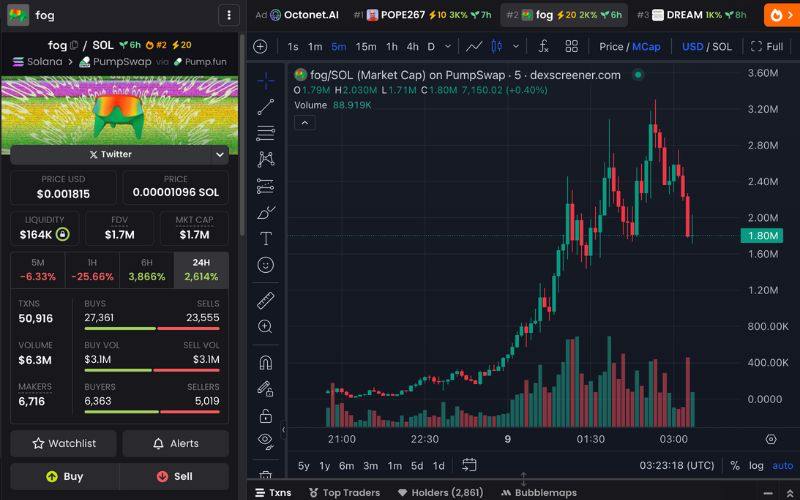800x500 pixels.
Task: Switch chart interval to 1m
Action: [315, 47]
